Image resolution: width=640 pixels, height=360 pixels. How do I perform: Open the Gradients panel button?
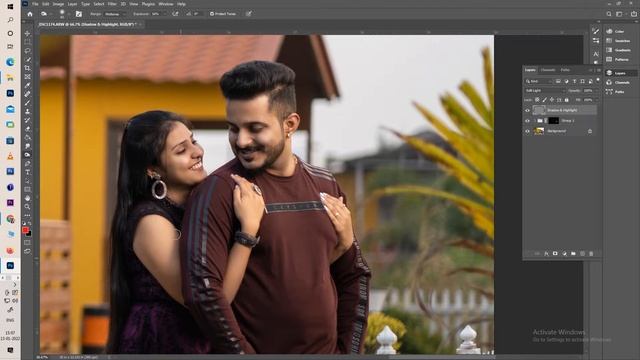619,50
